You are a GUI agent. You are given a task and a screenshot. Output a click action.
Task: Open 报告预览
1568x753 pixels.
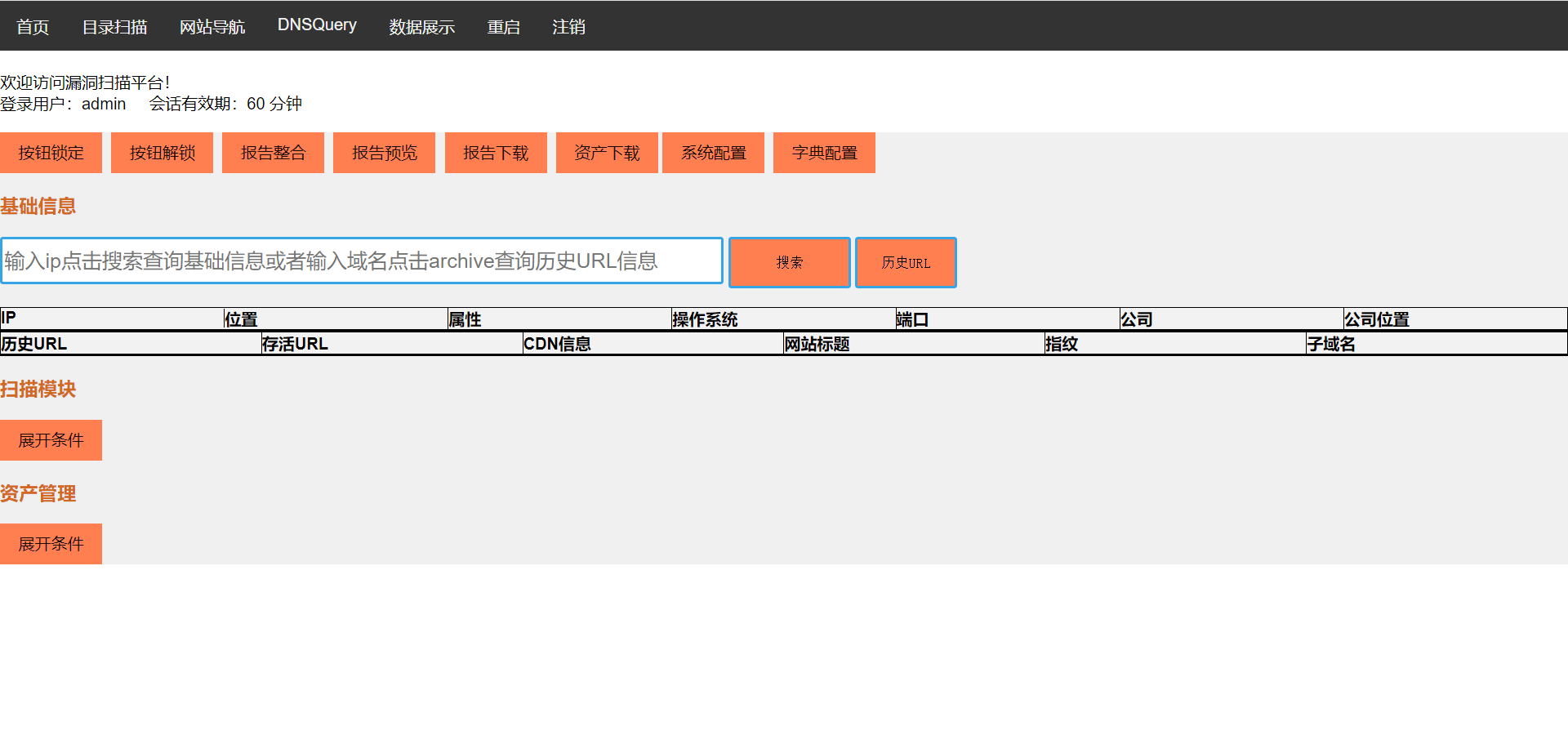pyautogui.click(x=384, y=153)
